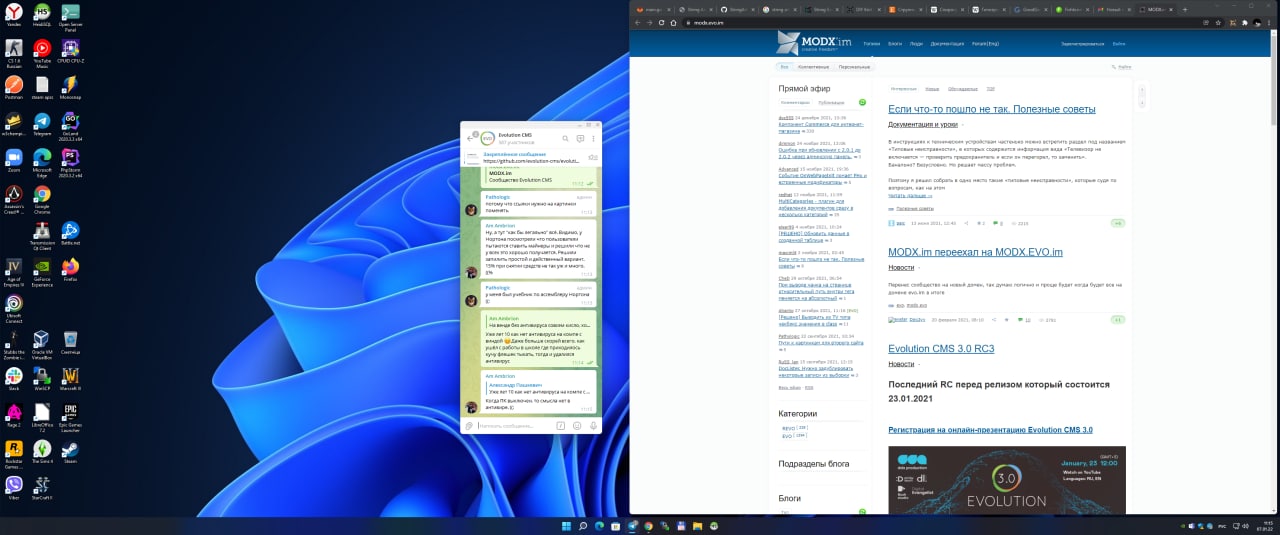Open Google Chrome desktop shortcut
This screenshot has height=535, width=1280.
pyautogui.click(x=42, y=198)
